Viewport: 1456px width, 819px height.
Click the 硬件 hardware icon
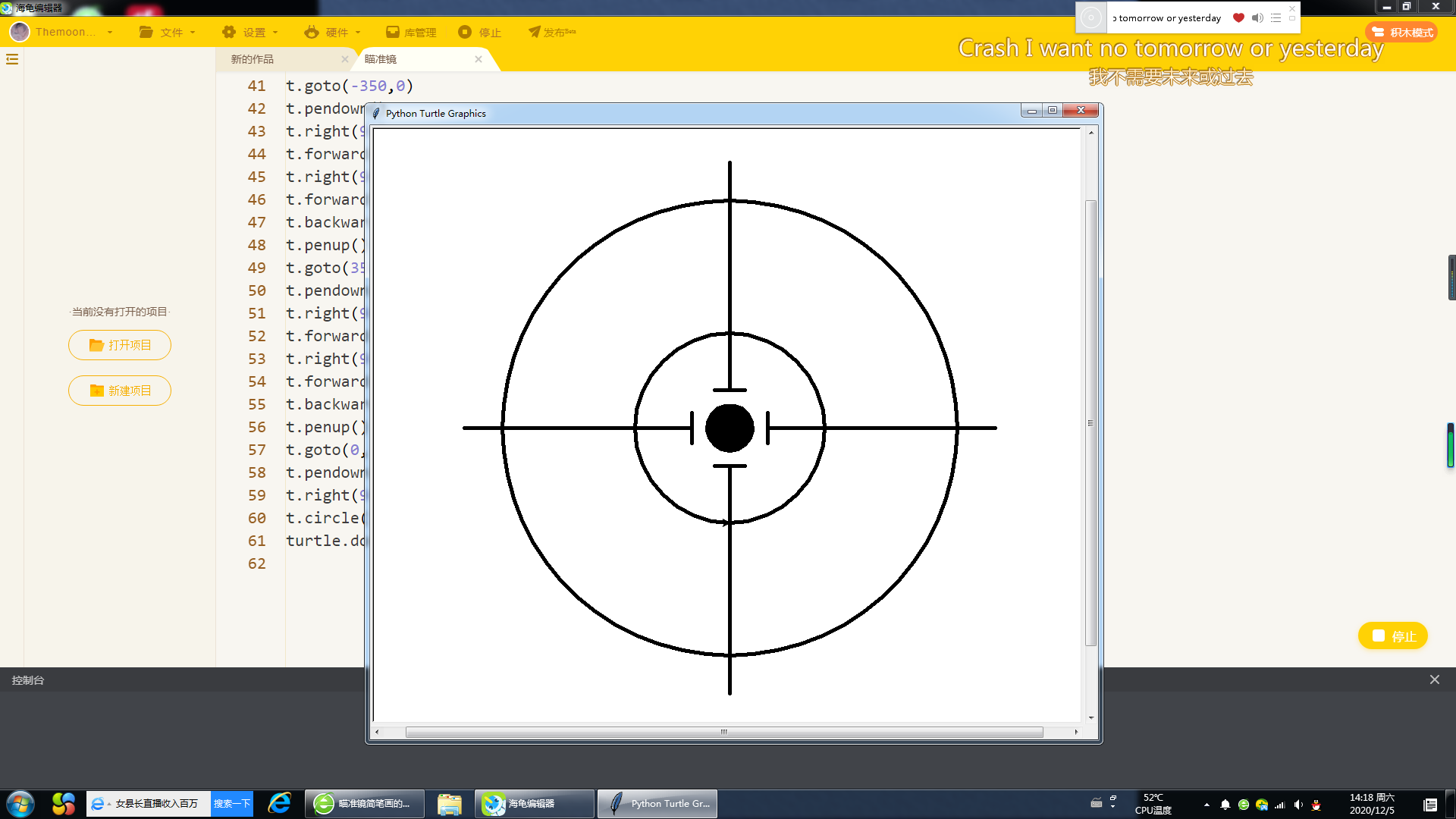[x=312, y=32]
